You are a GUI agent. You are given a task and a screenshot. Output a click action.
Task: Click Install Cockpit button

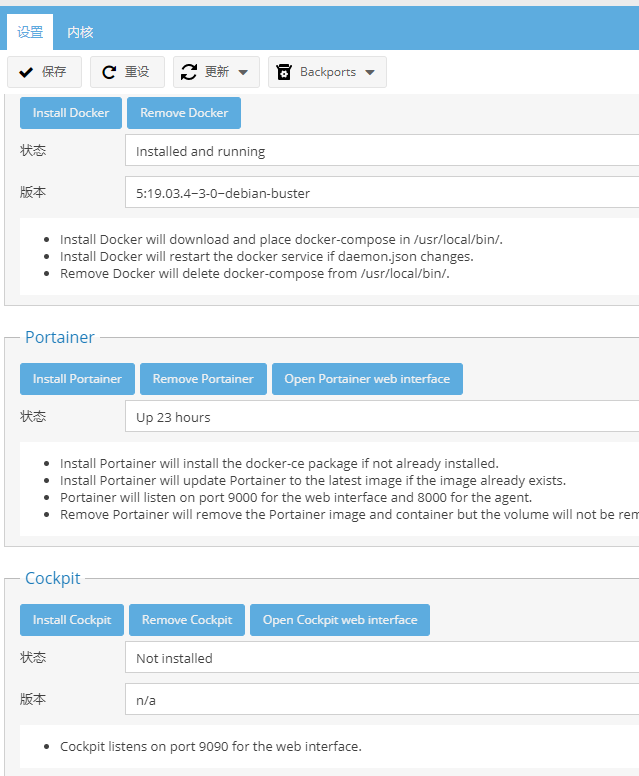(x=72, y=620)
